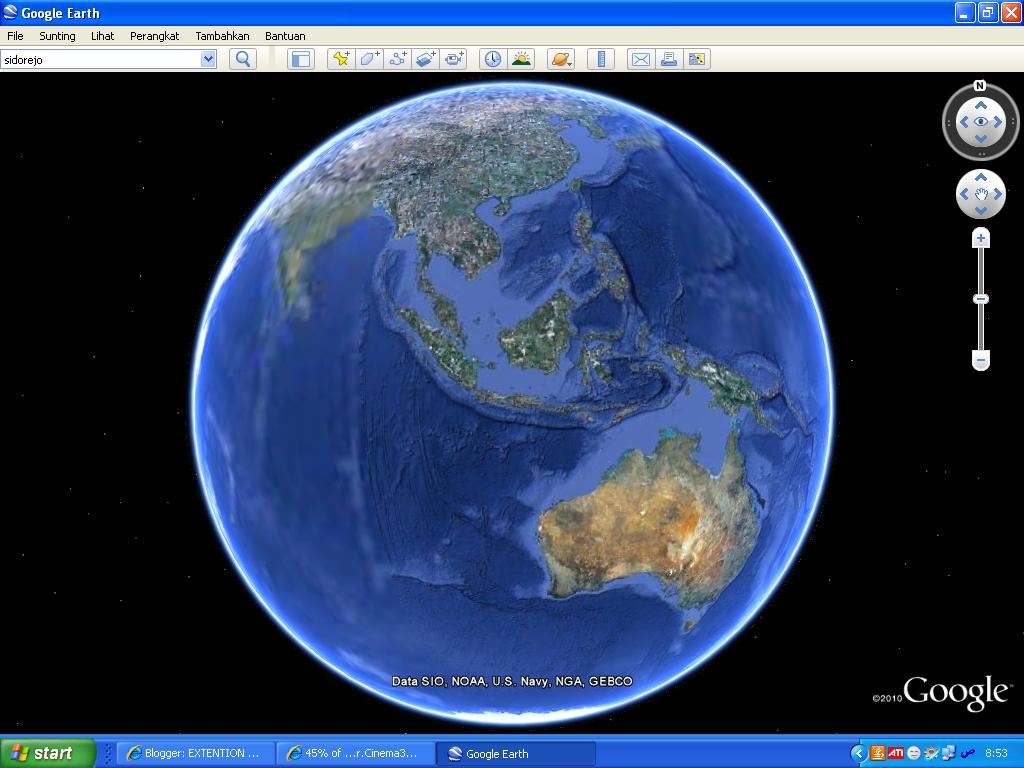Start recording a tour

coord(453,59)
